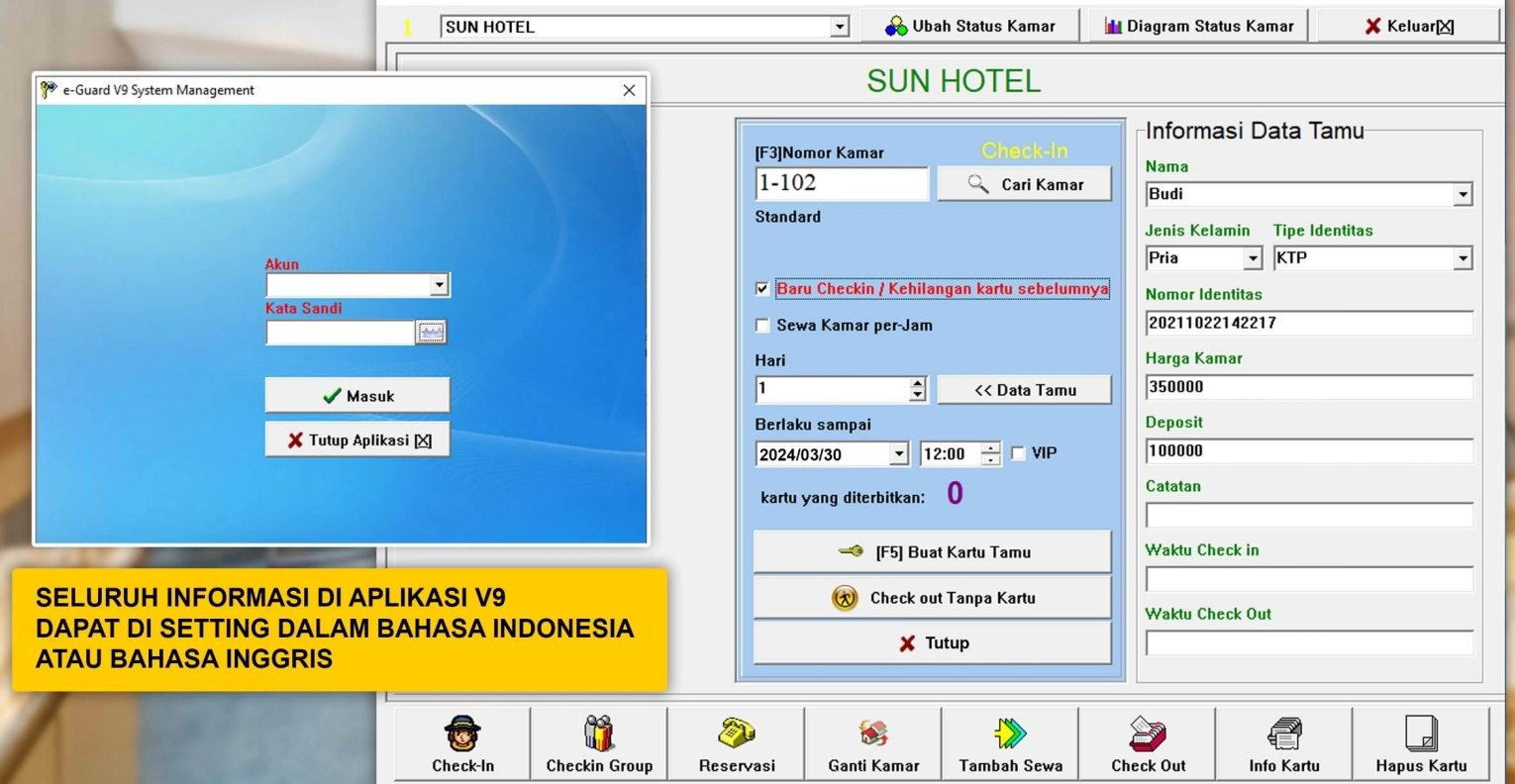Click Ubah Status Kamar in the top bar
This screenshot has height=784, width=1515.
pos(968,25)
